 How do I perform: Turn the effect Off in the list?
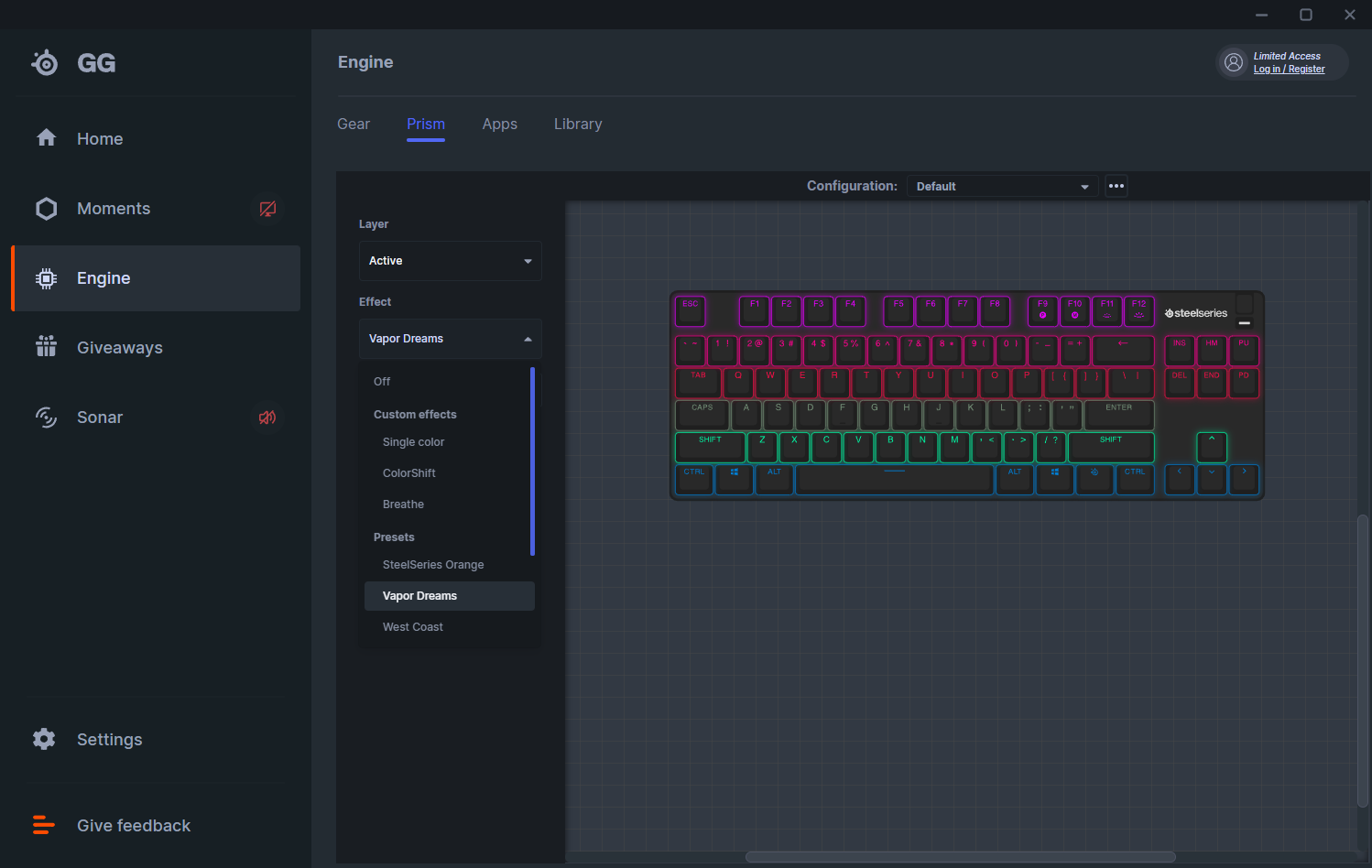(382, 382)
